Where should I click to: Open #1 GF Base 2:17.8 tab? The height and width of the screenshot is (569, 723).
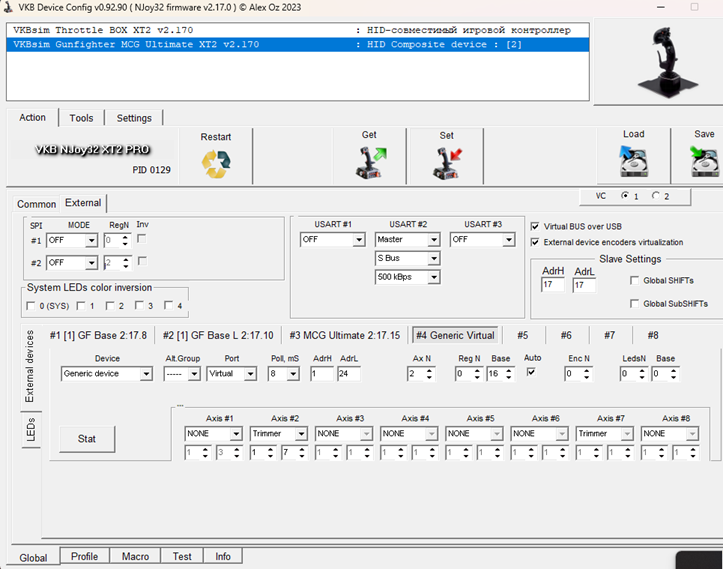coord(98,335)
